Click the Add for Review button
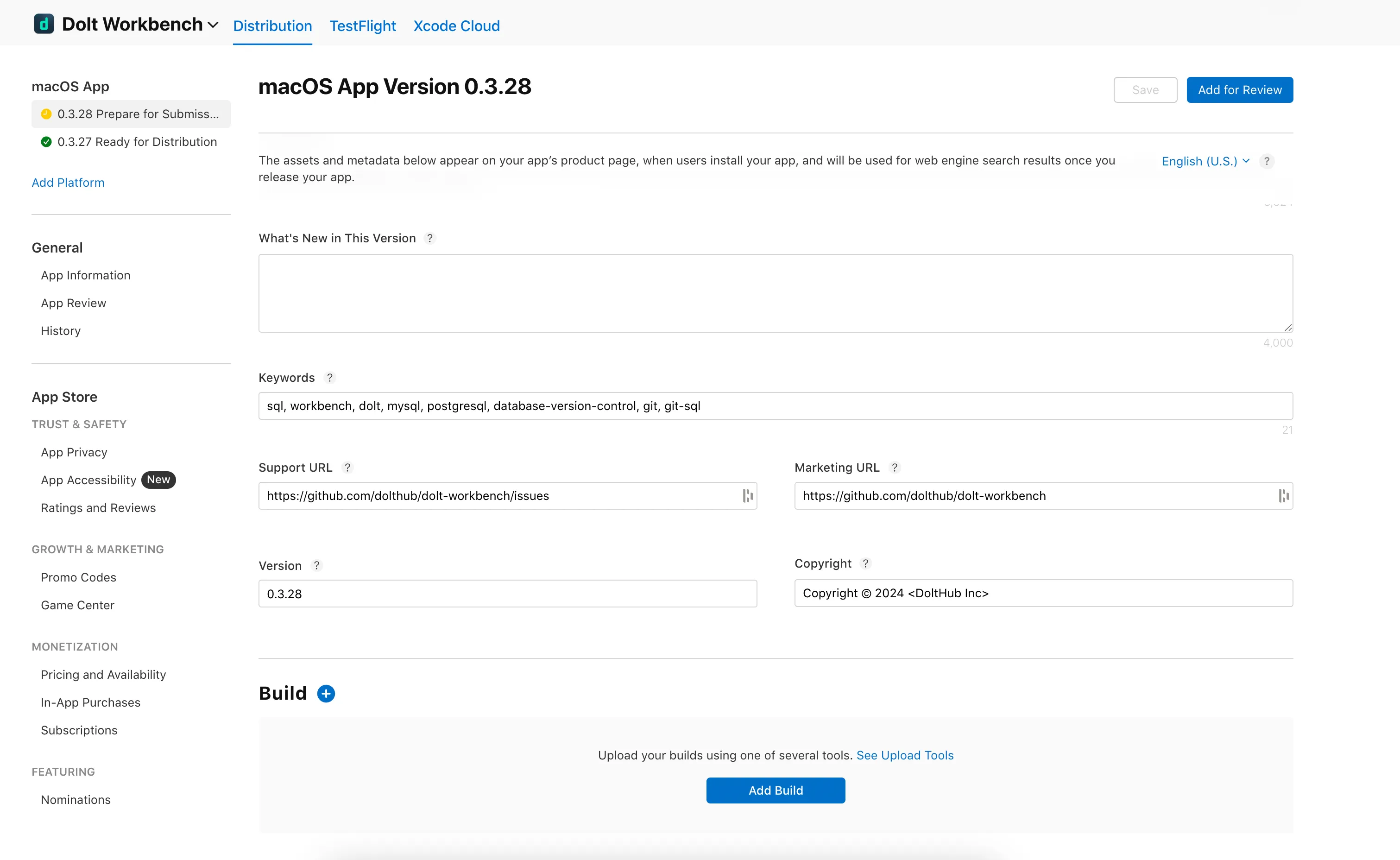The width and height of the screenshot is (1400, 860). 1240,89
